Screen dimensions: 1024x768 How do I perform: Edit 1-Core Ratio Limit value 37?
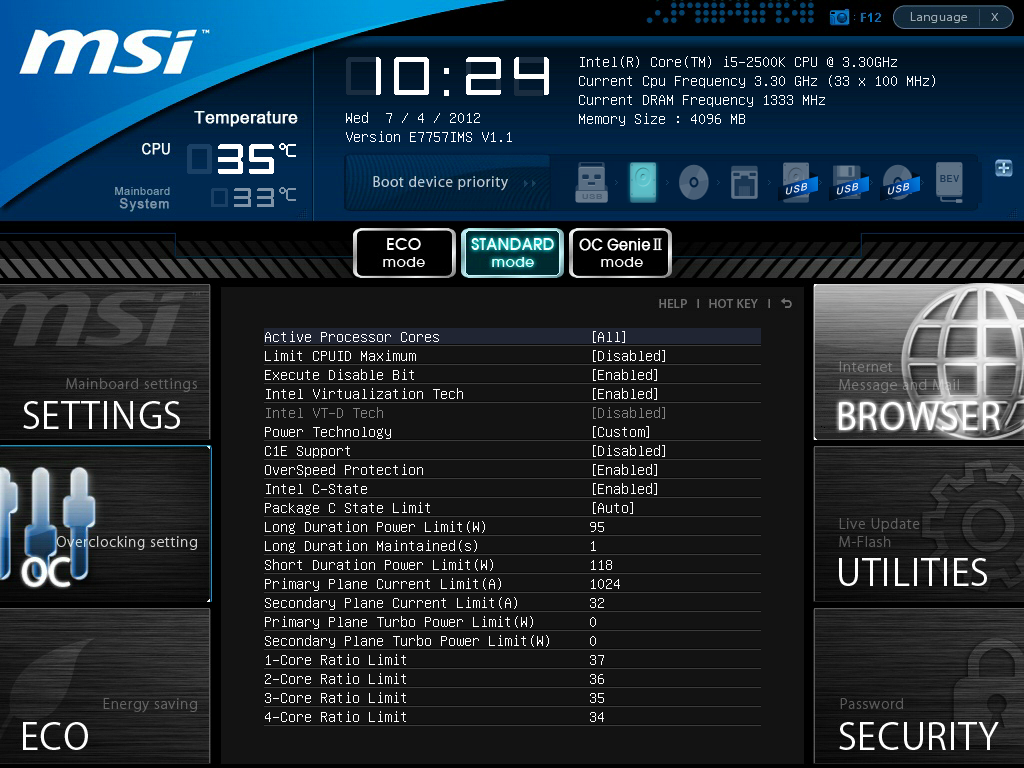coord(597,660)
